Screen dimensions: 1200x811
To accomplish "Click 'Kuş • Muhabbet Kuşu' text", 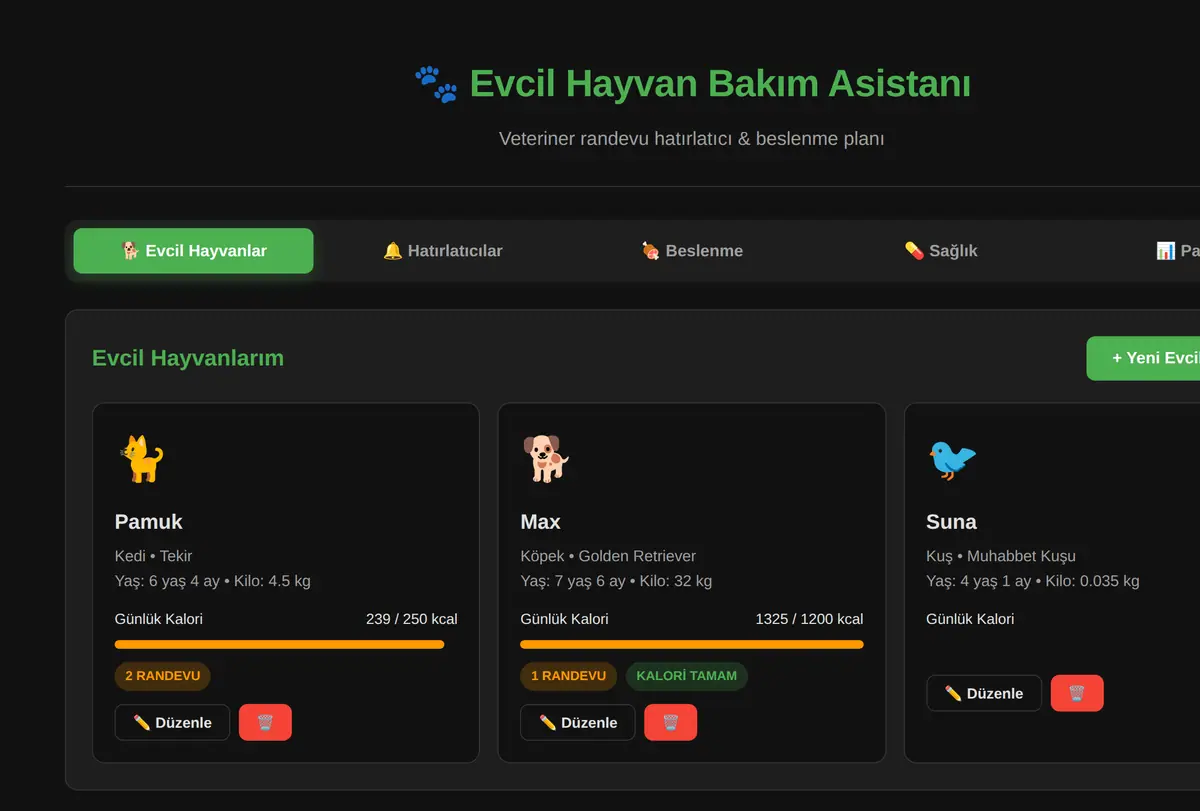I will point(1001,556).
